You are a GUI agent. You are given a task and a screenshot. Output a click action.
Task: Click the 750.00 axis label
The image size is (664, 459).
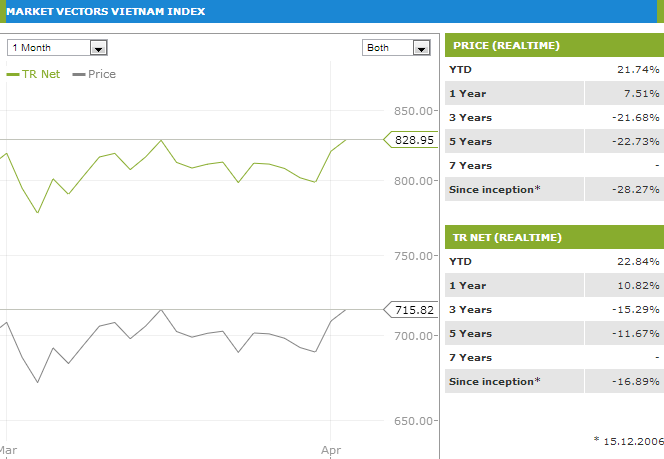[414, 256]
